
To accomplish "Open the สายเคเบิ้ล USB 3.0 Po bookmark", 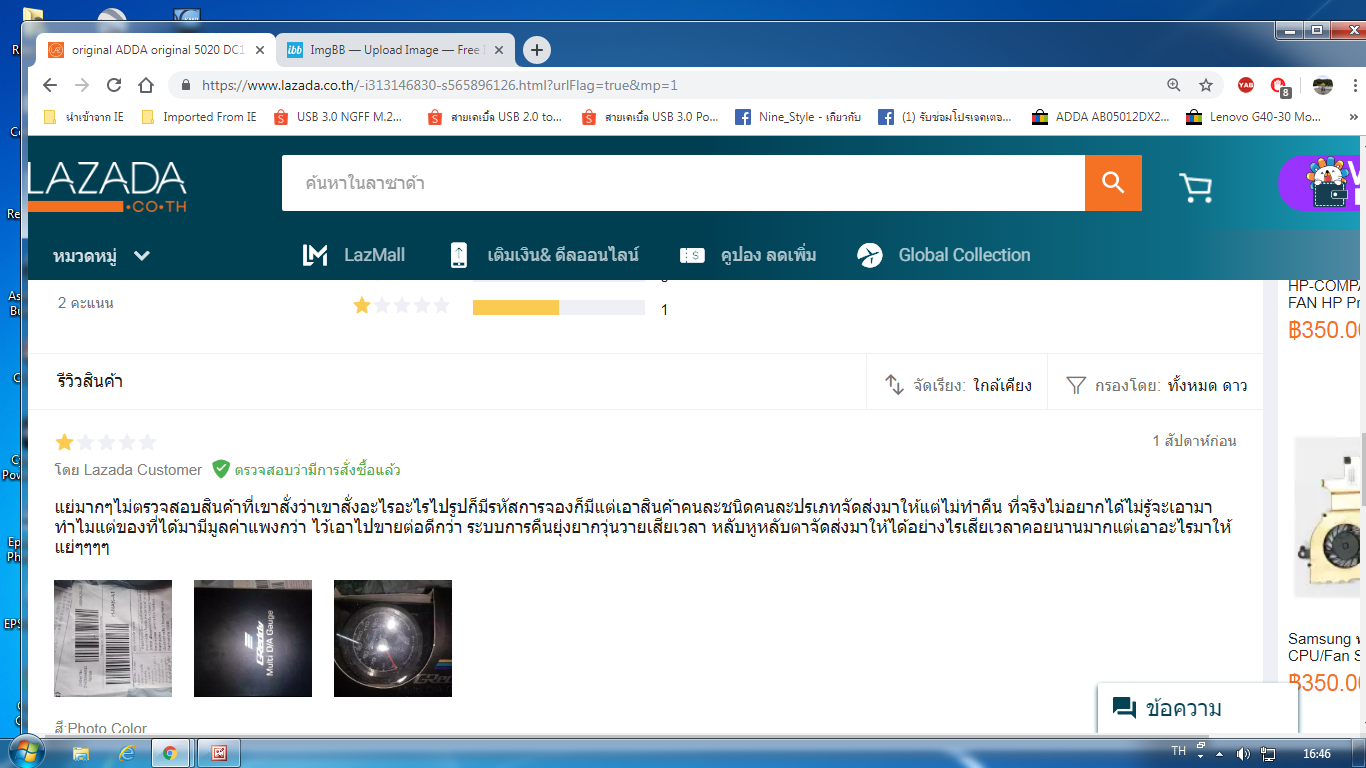I will [x=650, y=117].
